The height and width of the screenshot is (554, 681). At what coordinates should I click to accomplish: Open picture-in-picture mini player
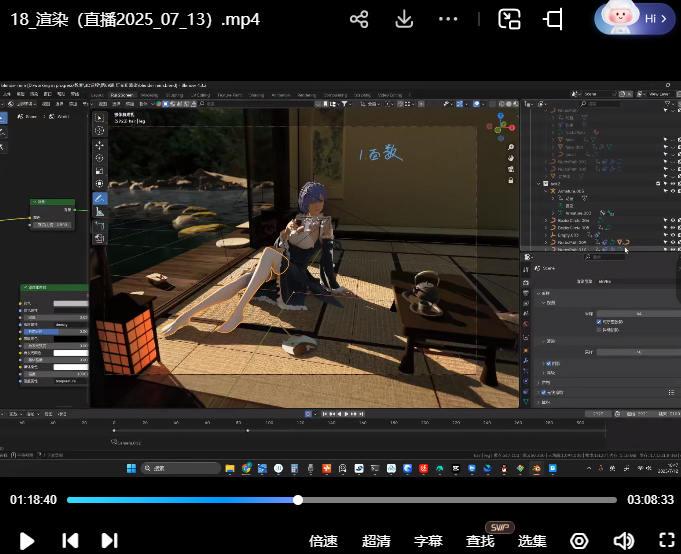tap(510, 19)
